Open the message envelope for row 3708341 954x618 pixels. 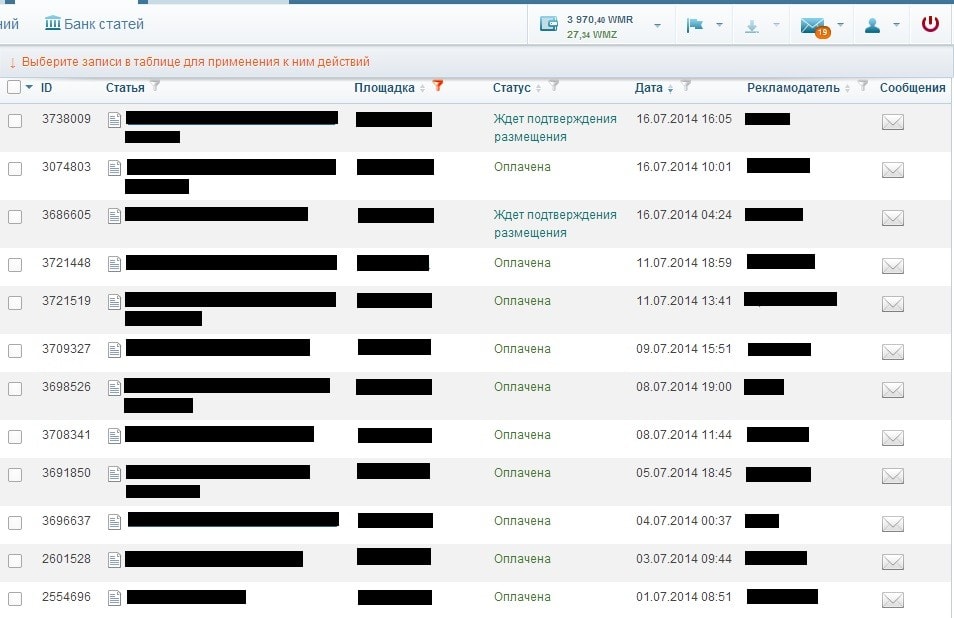pyautogui.click(x=893, y=437)
